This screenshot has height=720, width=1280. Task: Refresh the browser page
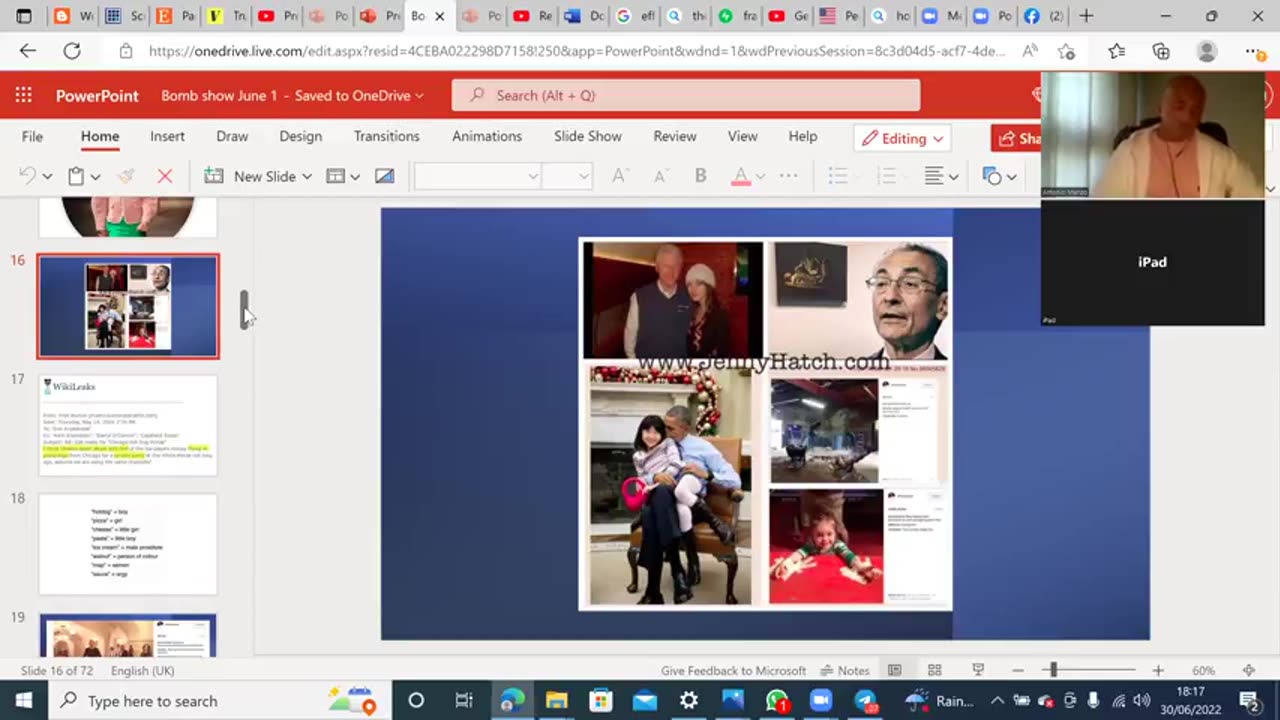[x=72, y=51]
